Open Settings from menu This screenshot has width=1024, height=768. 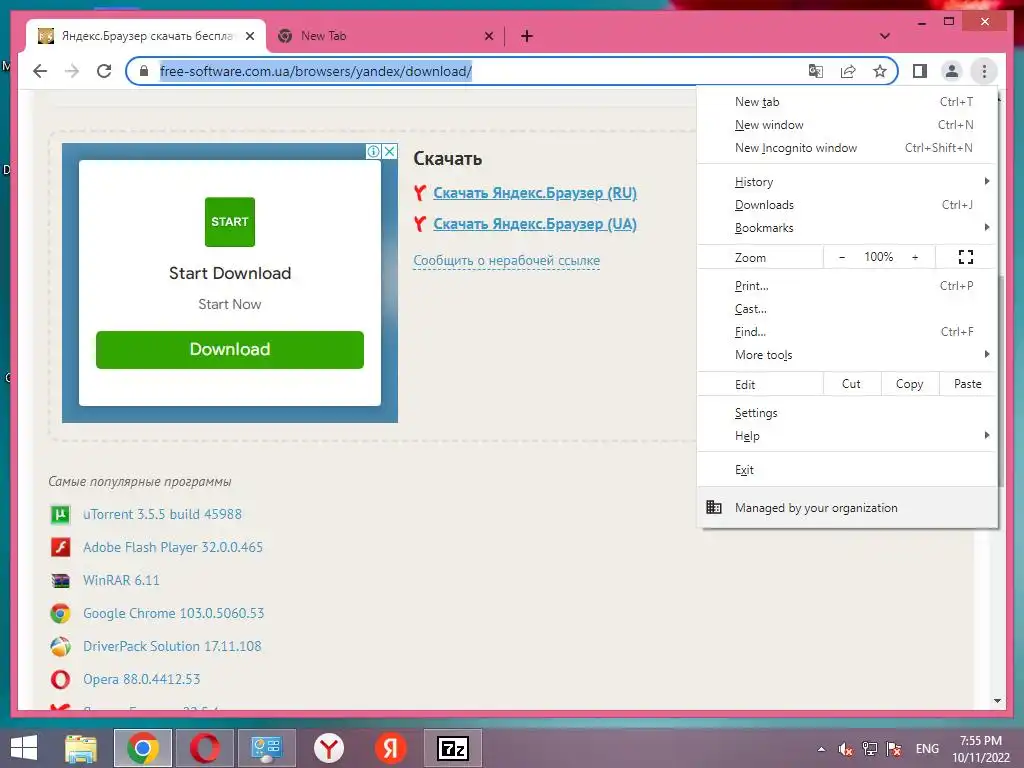848,413
